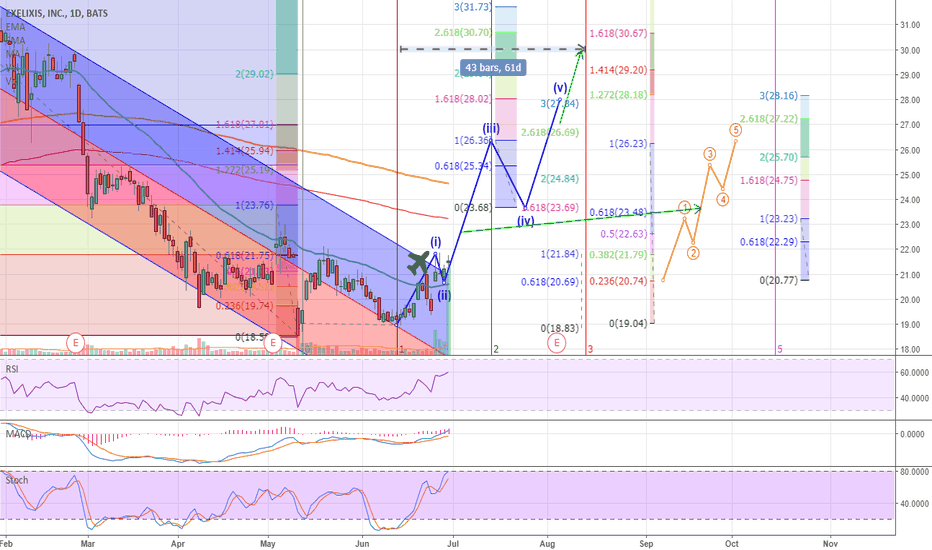Click the Oct label on the time axis
This screenshot has width=932, height=550.
point(732,543)
